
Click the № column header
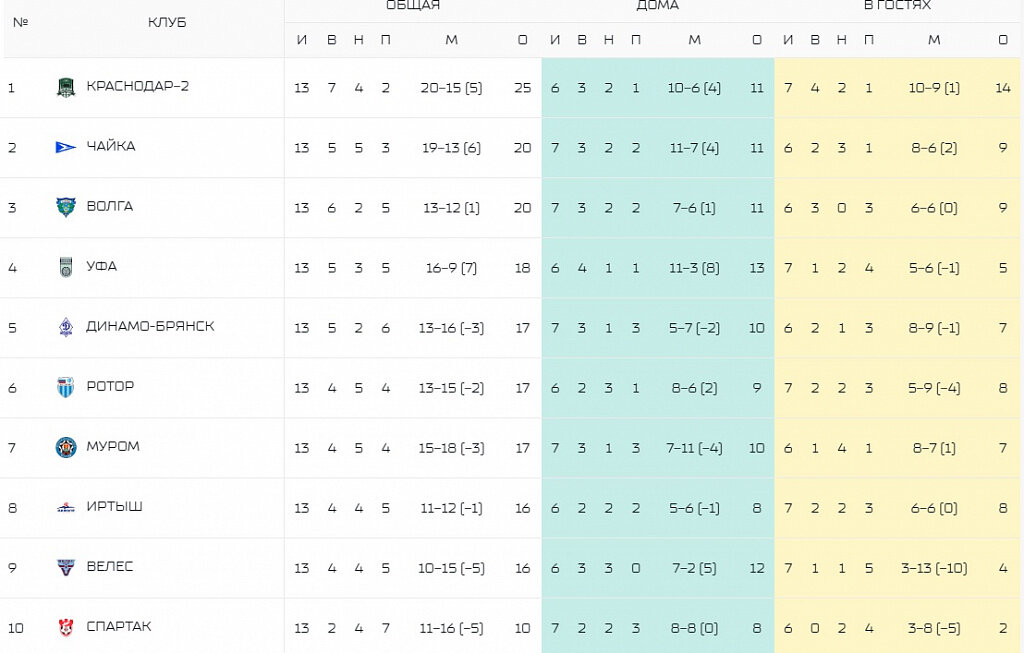(x=20, y=22)
